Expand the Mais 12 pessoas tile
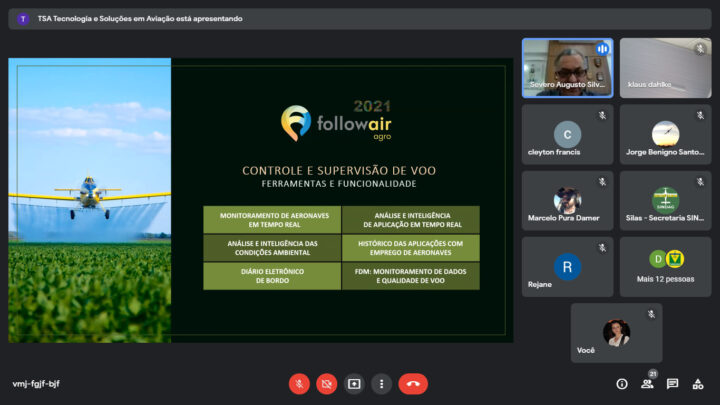Screen dimensions: 720x405 pyautogui.click(x=665, y=266)
